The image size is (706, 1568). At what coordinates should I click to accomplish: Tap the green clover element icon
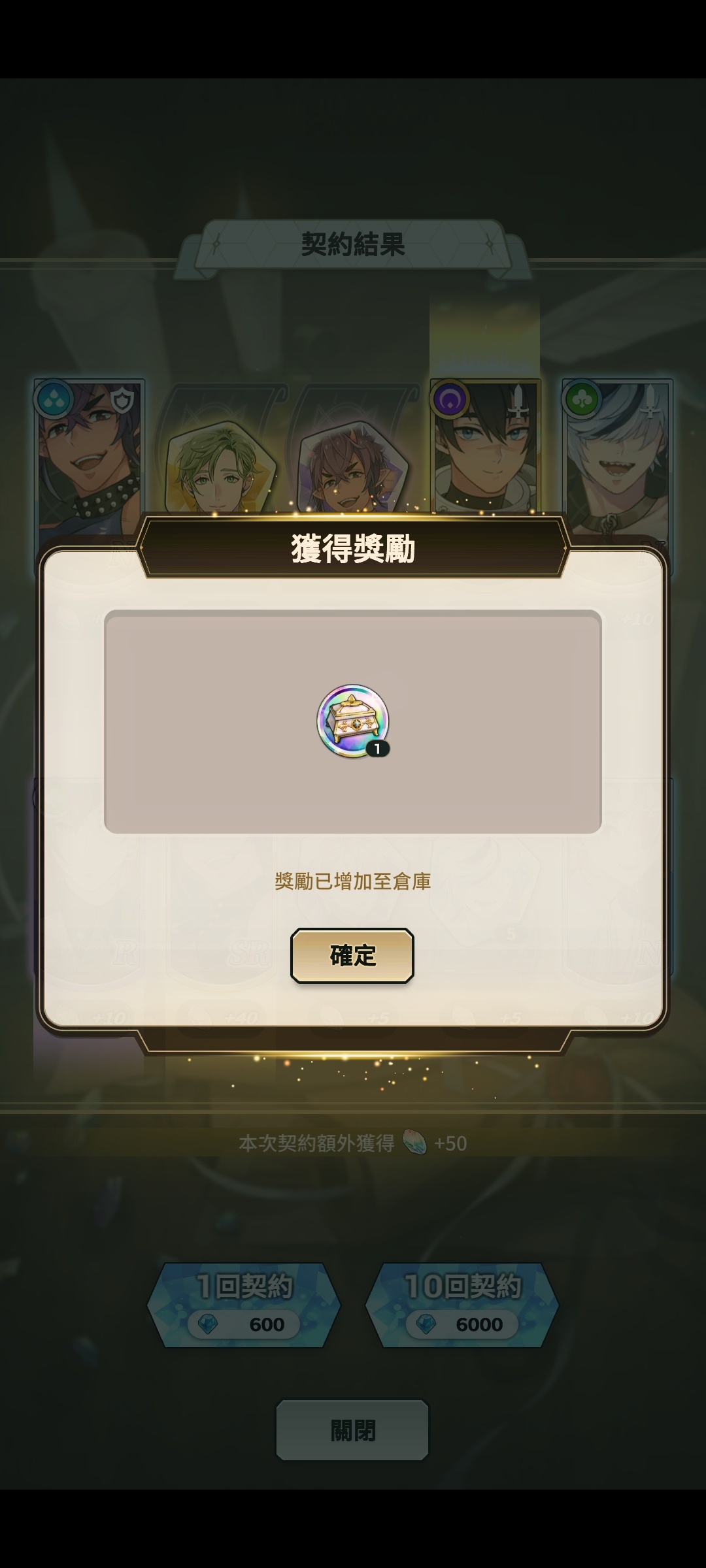tap(582, 399)
